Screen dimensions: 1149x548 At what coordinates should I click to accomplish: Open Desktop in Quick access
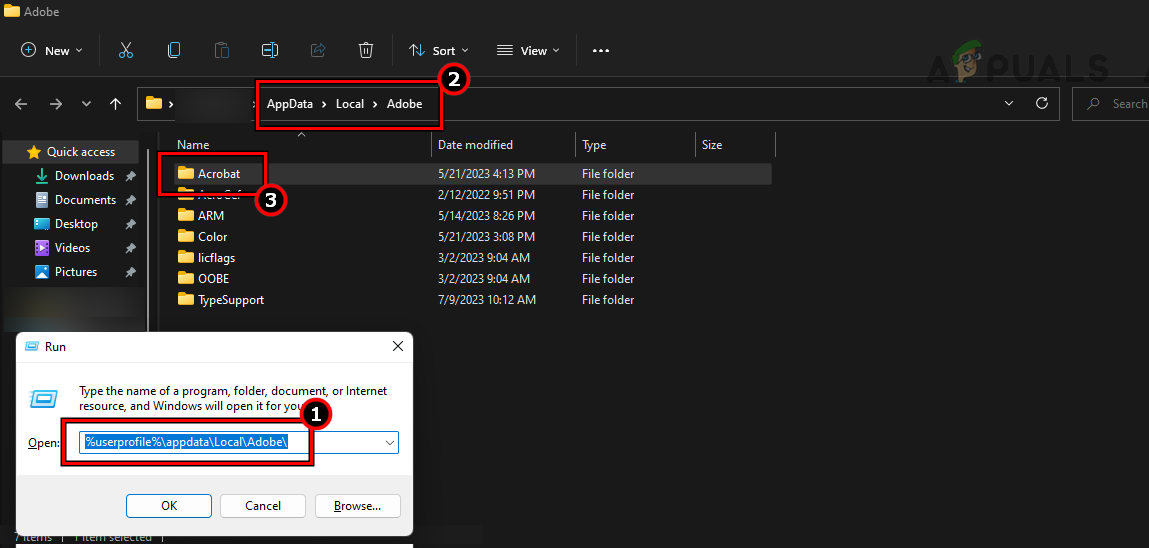[76, 223]
